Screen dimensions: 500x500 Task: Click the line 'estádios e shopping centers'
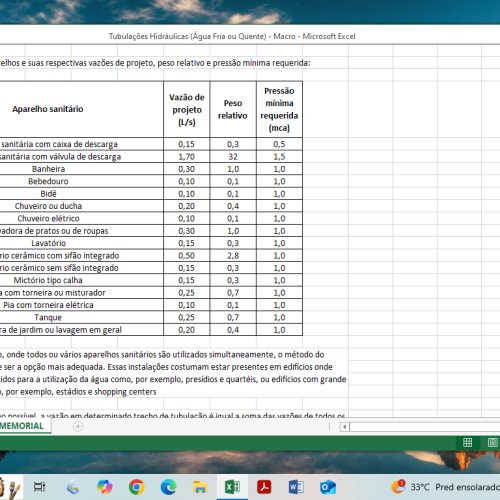[x=78, y=392]
